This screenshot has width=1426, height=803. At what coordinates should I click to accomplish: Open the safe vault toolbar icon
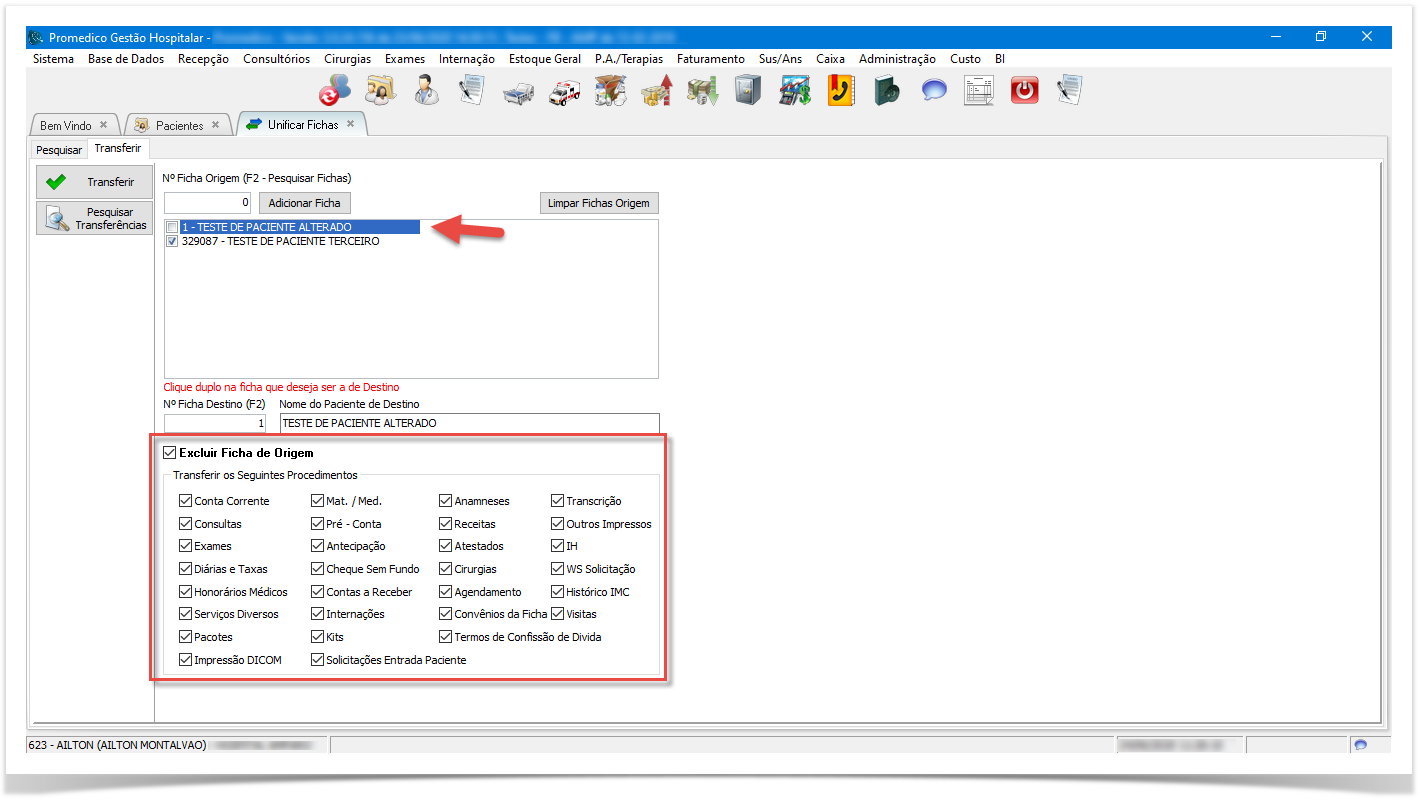point(747,91)
